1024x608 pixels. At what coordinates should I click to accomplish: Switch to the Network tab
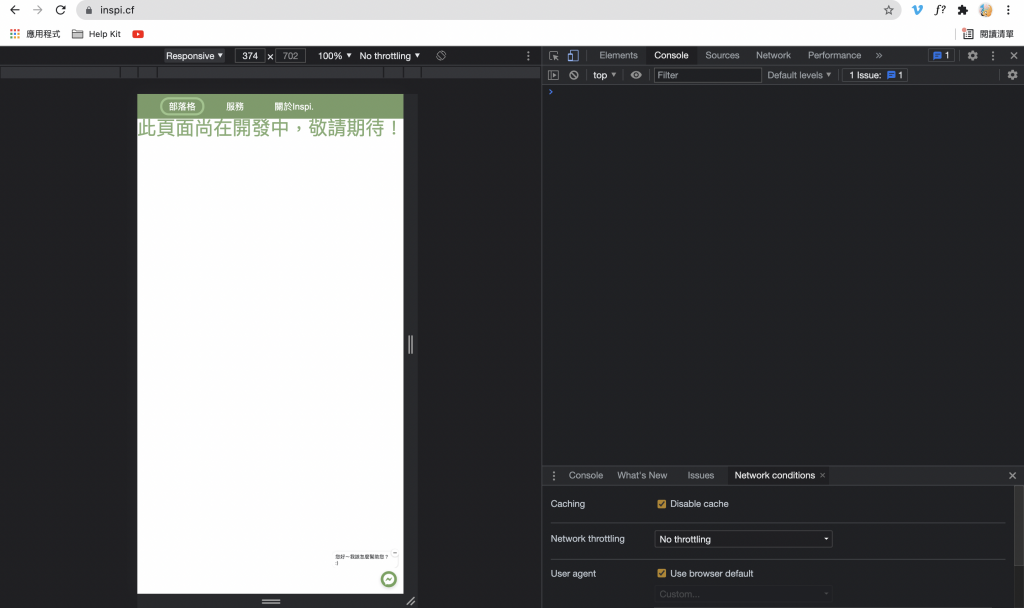coord(773,56)
